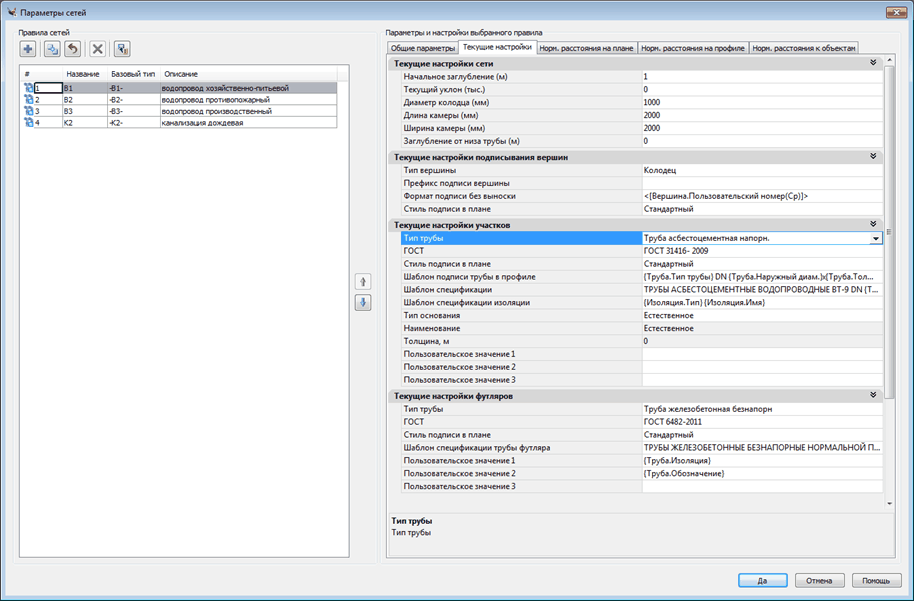The height and width of the screenshot is (601, 914).
Task: Select the B2 network rule row icon
Action: (x=28, y=100)
